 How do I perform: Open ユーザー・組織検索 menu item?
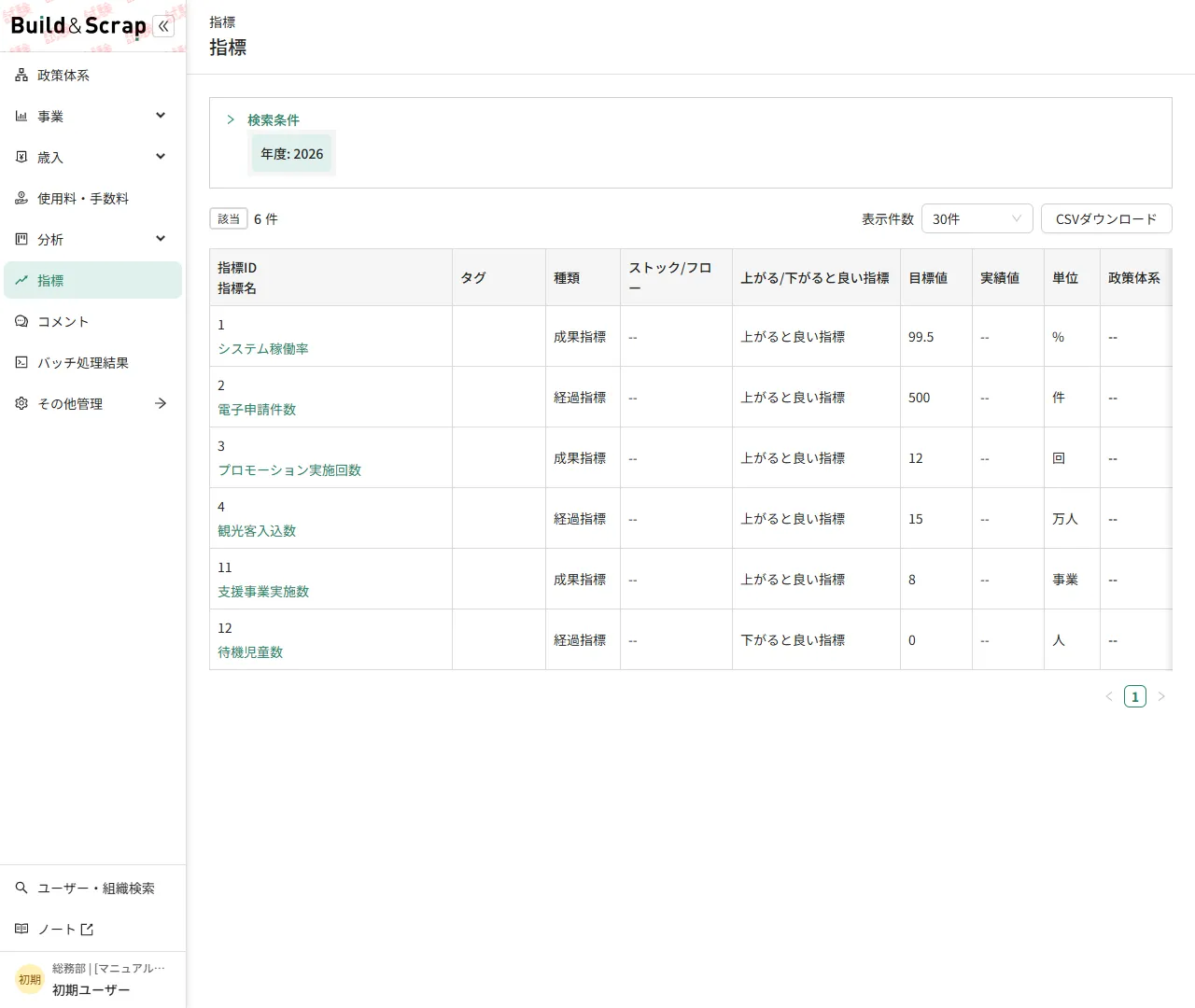tap(92, 888)
